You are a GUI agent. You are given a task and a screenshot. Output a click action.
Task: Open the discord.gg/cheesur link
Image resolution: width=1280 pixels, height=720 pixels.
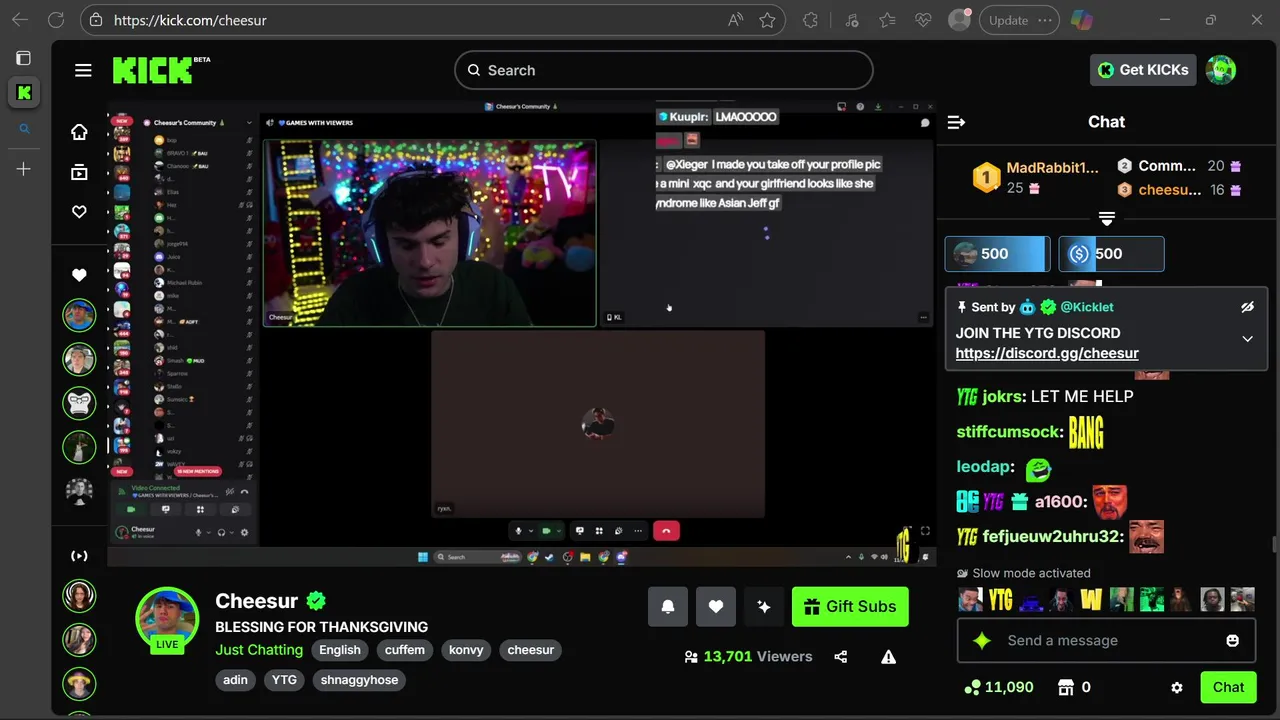(x=1047, y=353)
